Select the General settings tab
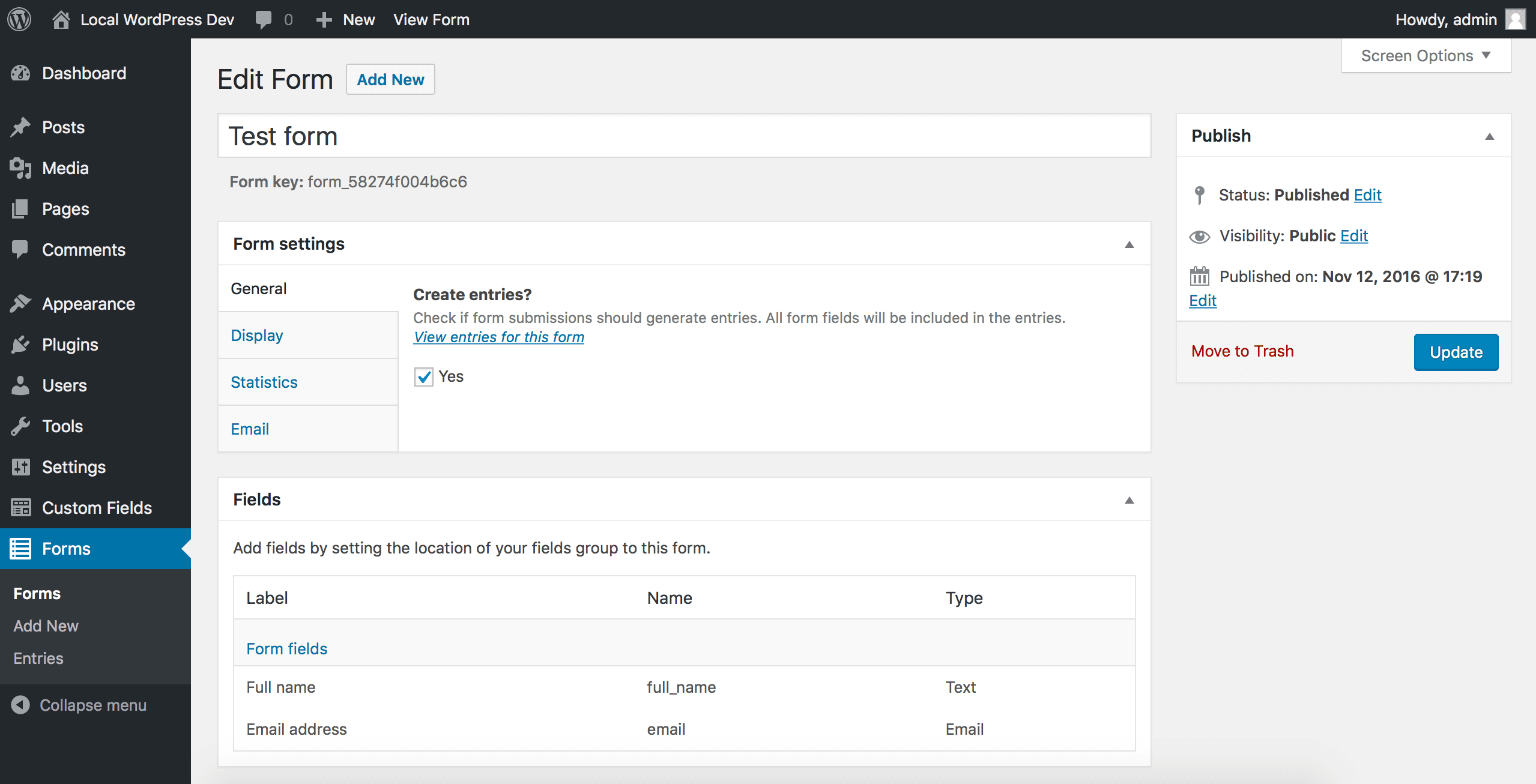The height and width of the screenshot is (784, 1536). [308, 289]
